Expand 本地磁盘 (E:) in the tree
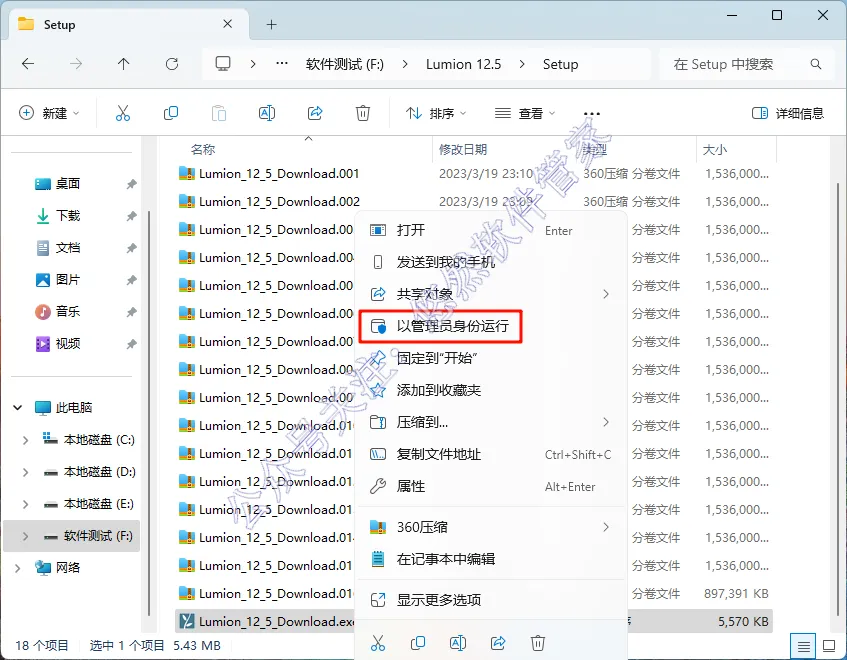Viewport: 847px width, 660px height. point(25,504)
